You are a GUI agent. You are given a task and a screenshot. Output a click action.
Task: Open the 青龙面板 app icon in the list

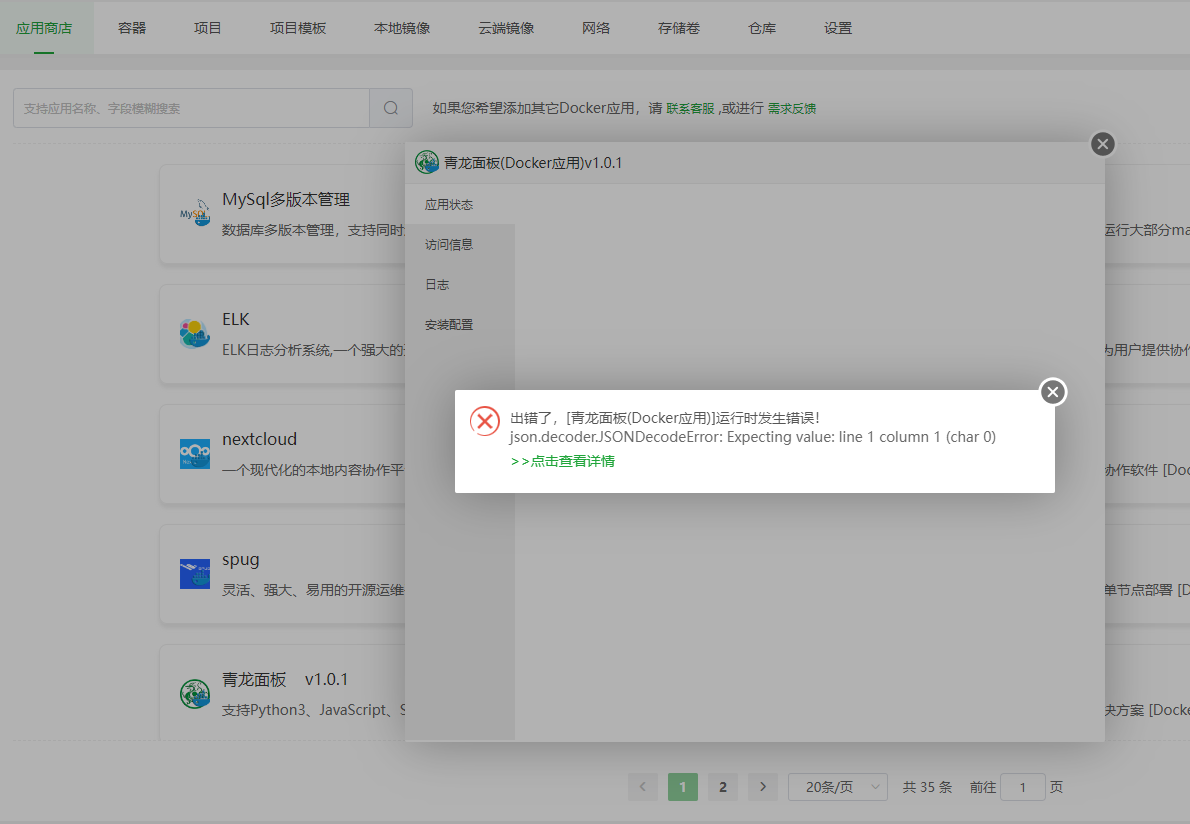pyautogui.click(x=195, y=693)
